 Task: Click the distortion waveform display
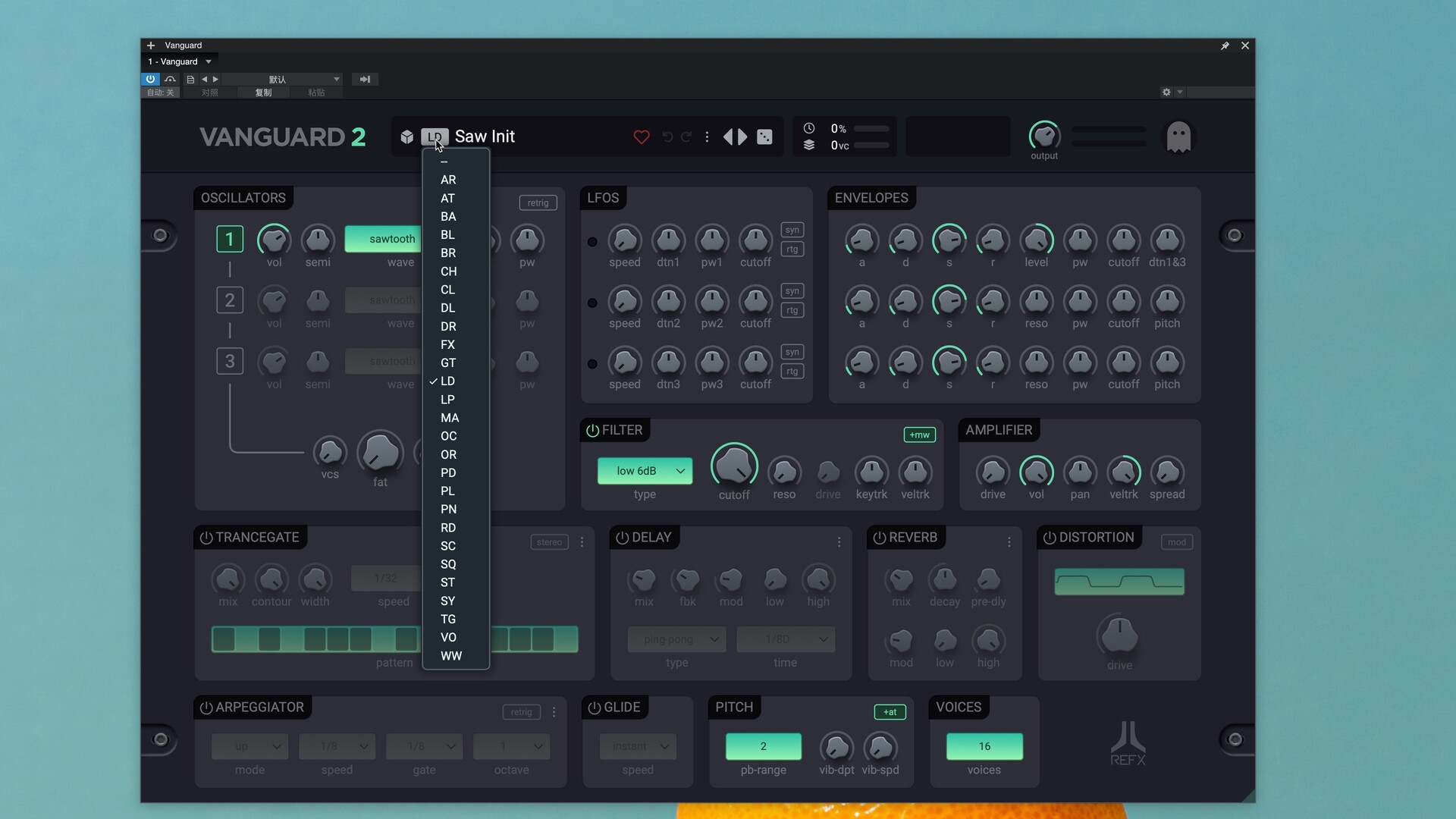pos(1119,582)
